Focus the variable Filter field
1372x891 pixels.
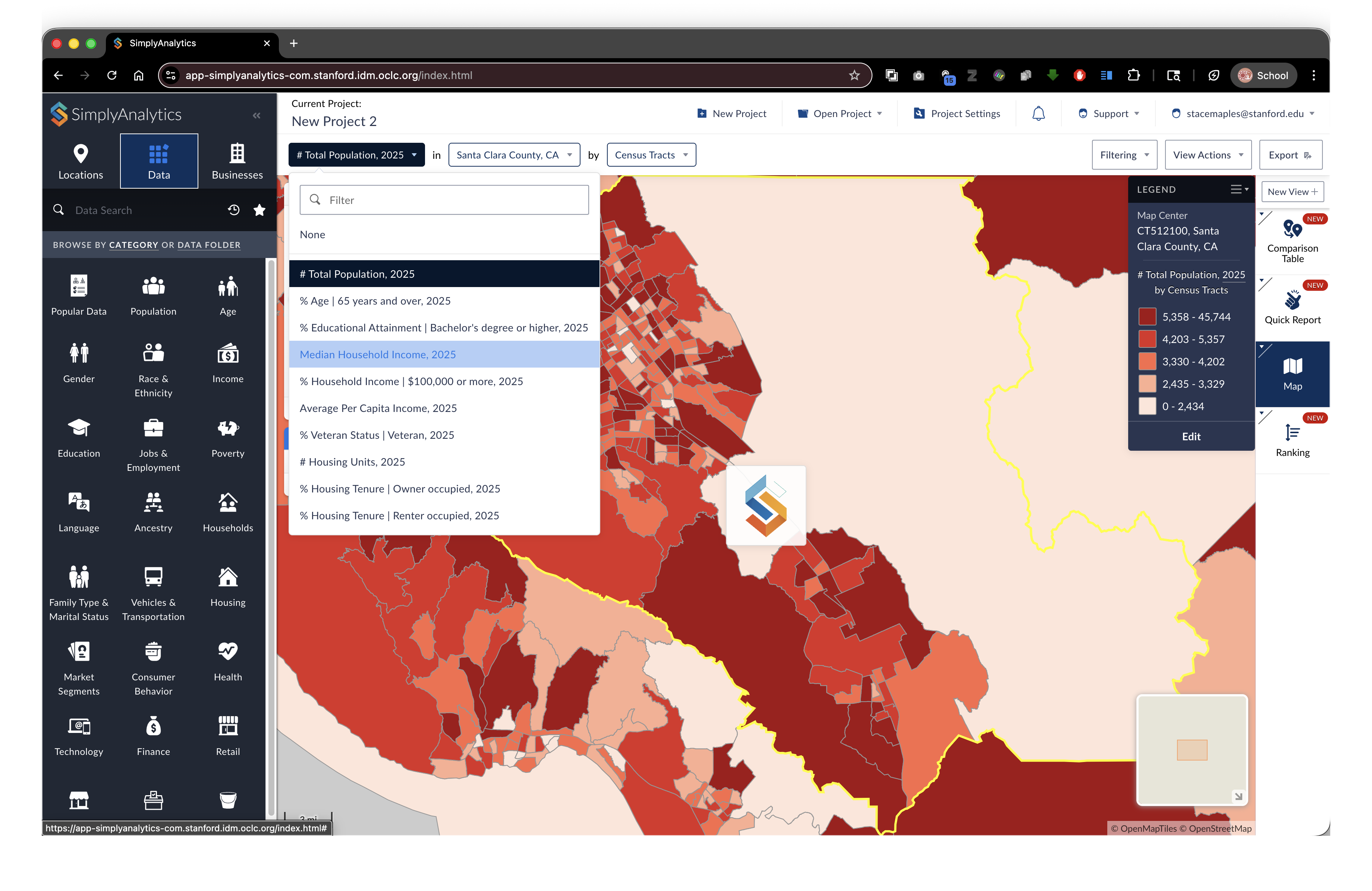(x=444, y=200)
